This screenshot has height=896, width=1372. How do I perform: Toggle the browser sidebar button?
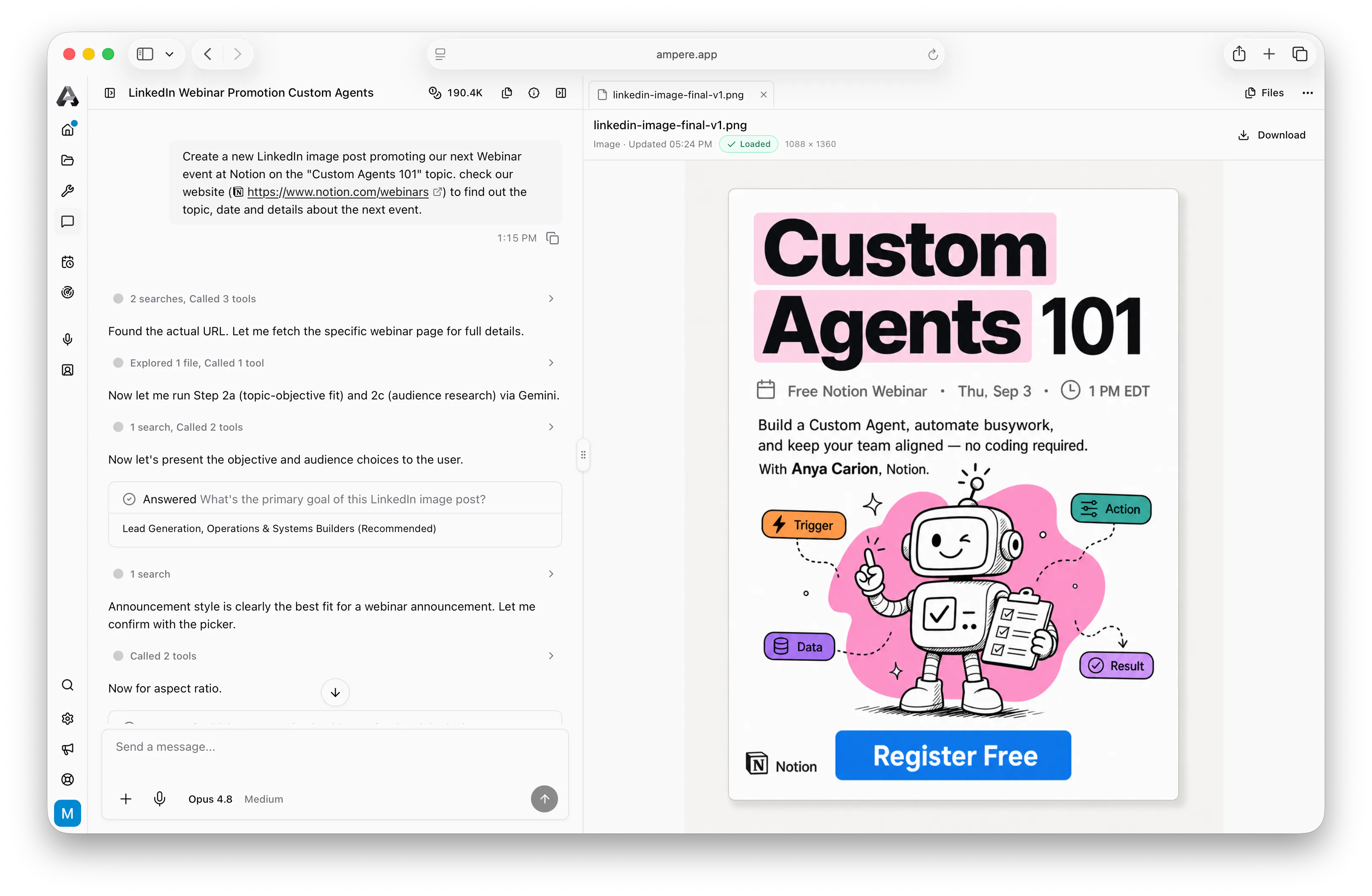click(145, 54)
